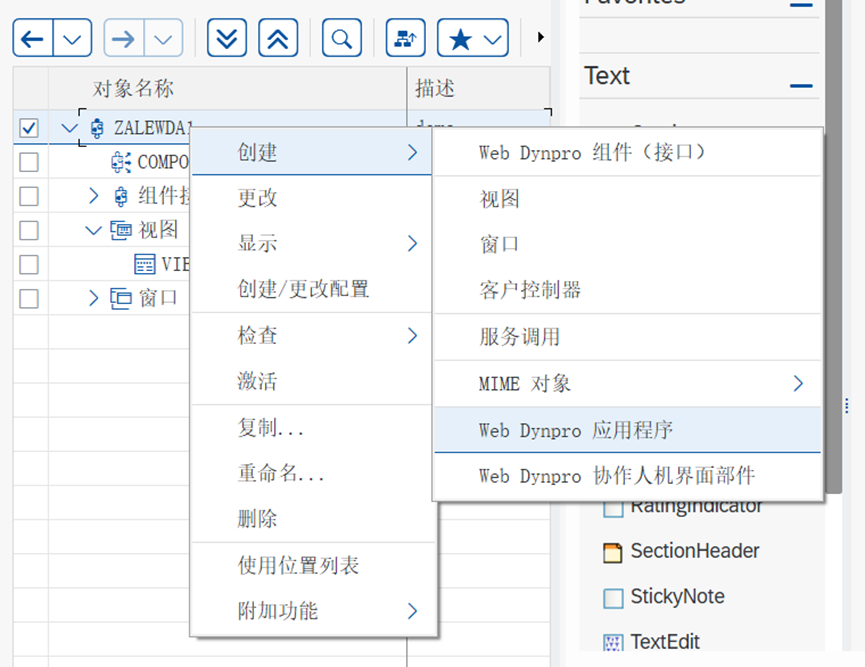Viewport: 865px width, 667px height.
Task: Choose 复制... from the context menu
Action: (311, 428)
